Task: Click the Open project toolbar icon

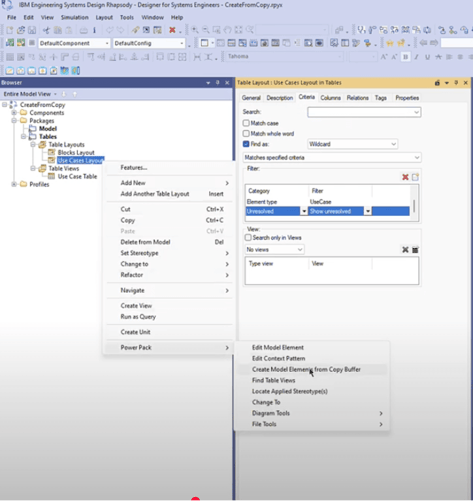Action: [x=21, y=30]
